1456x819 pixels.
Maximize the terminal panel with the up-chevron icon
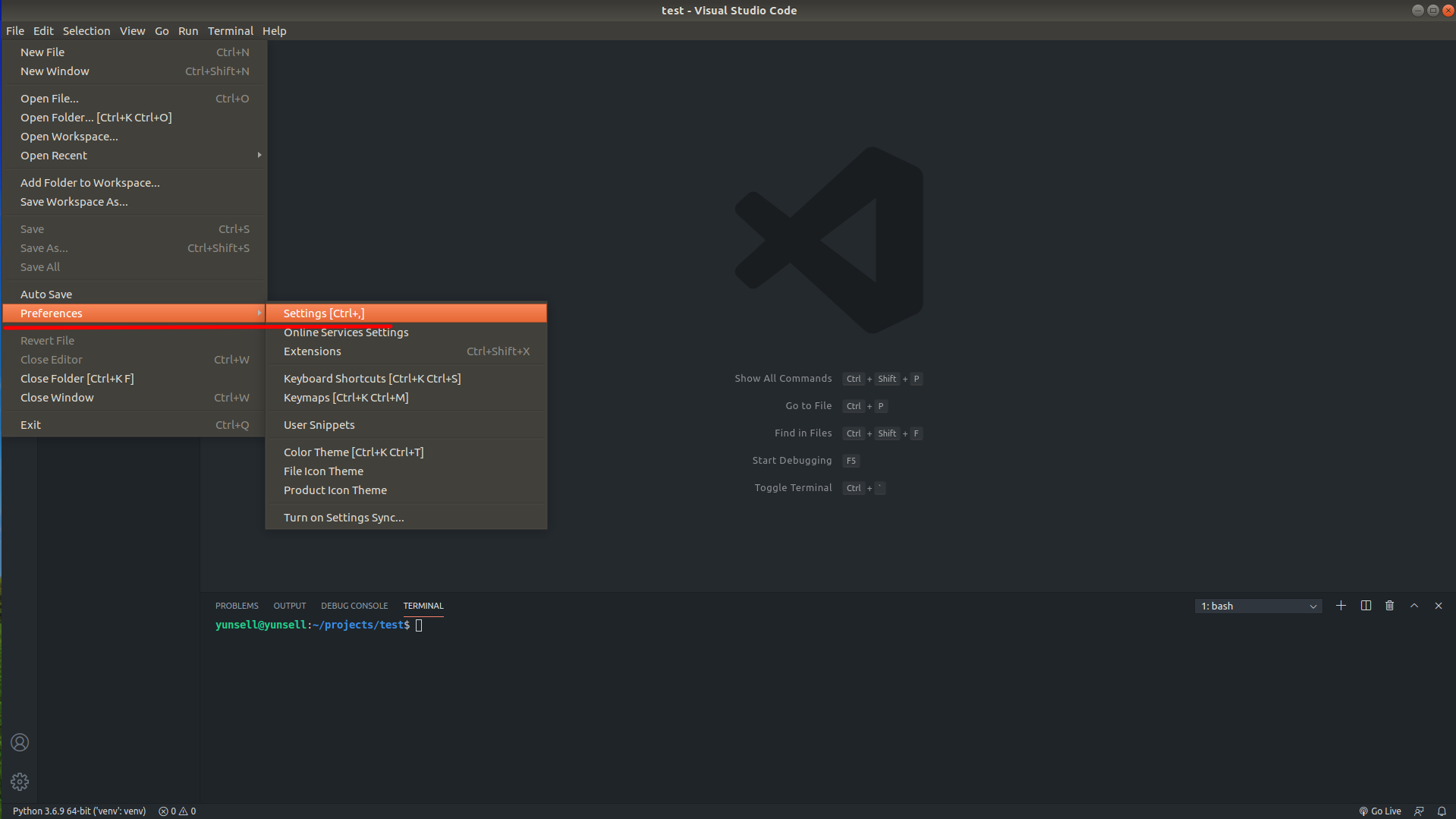click(1414, 606)
